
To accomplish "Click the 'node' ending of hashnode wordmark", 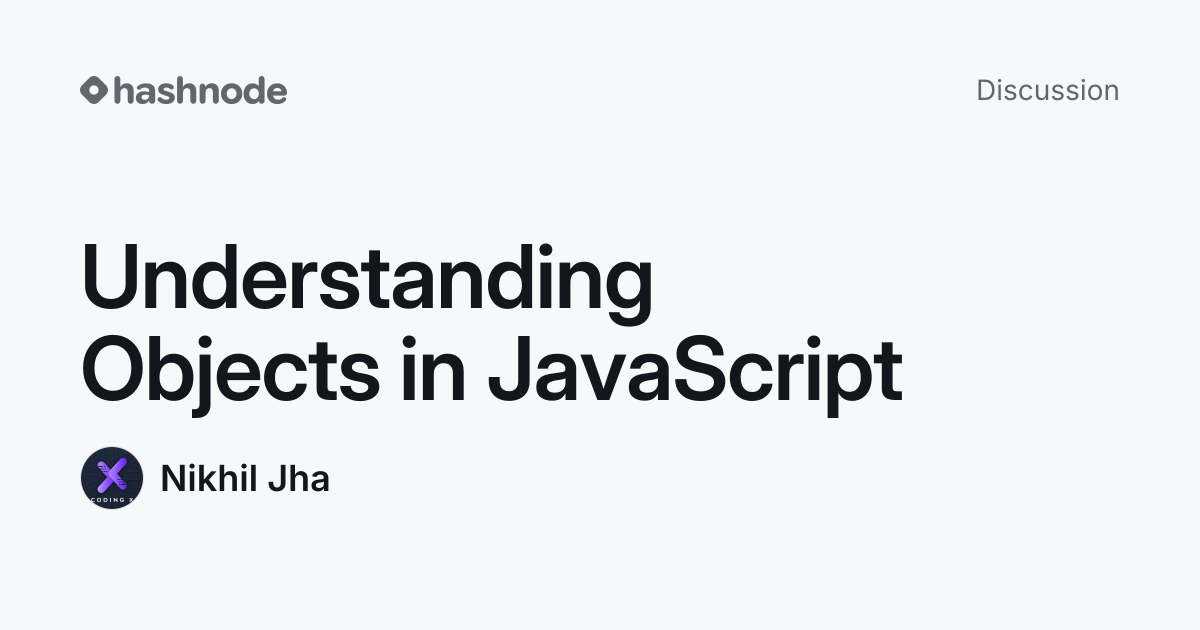I will click(x=242, y=90).
